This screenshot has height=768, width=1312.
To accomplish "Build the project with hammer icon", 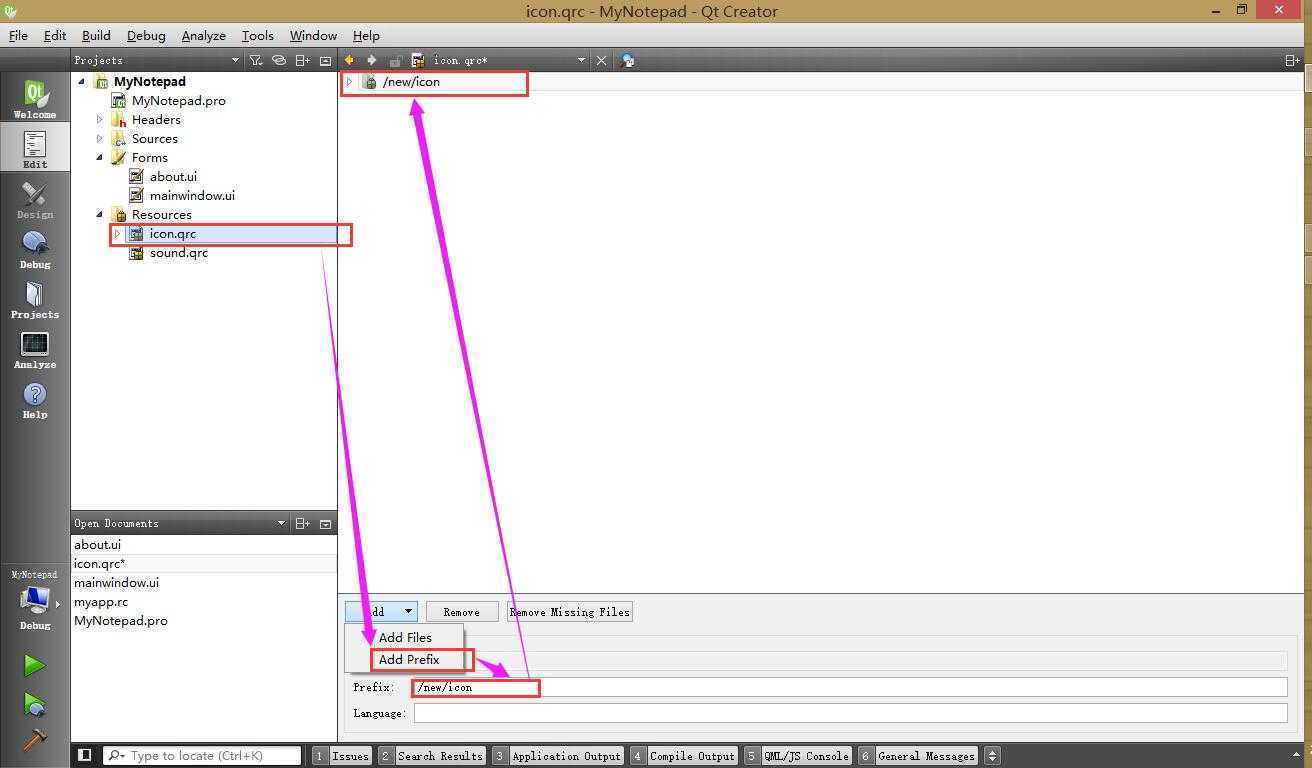I will (34, 740).
